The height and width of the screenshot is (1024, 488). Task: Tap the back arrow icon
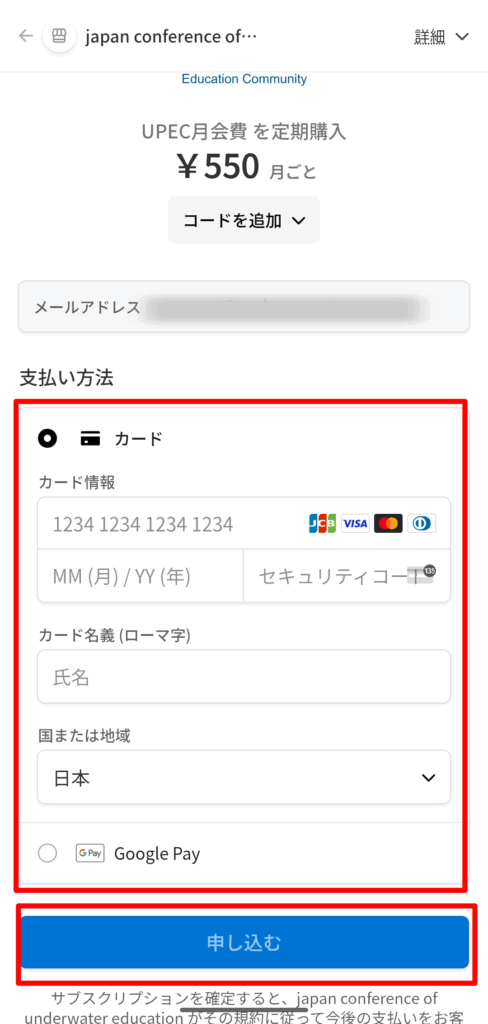coord(25,35)
